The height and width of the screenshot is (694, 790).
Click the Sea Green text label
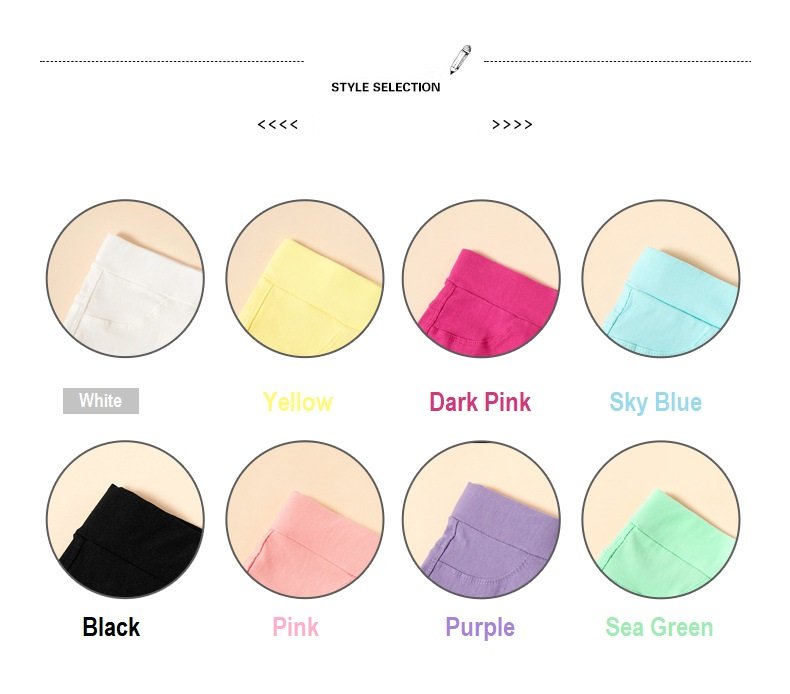click(x=660, y=627)
